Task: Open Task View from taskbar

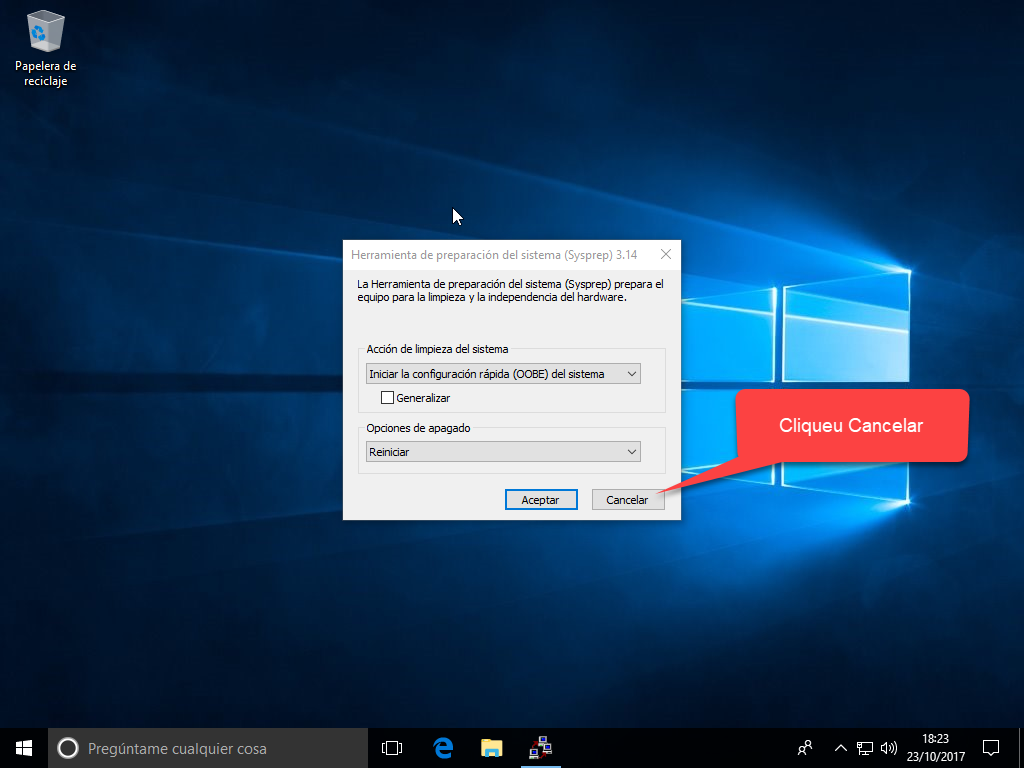Action: tap(392, 748)
